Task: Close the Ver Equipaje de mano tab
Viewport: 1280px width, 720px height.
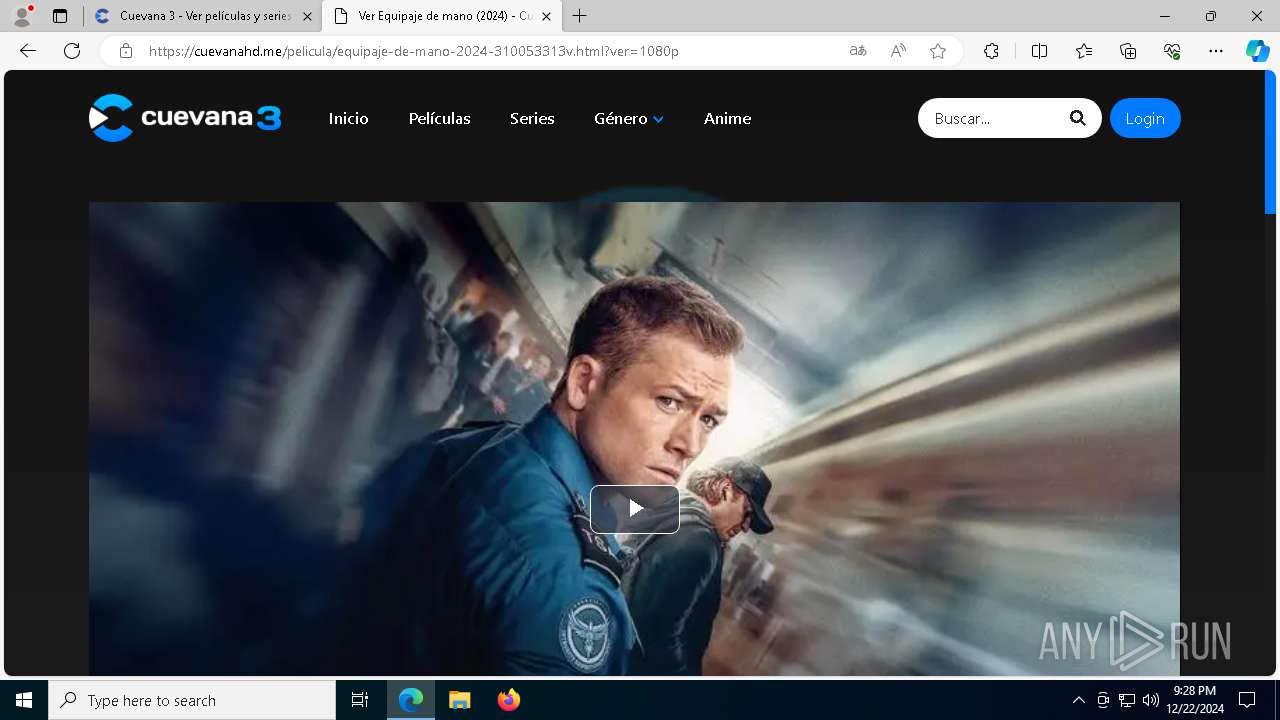Action: [546, 16]
